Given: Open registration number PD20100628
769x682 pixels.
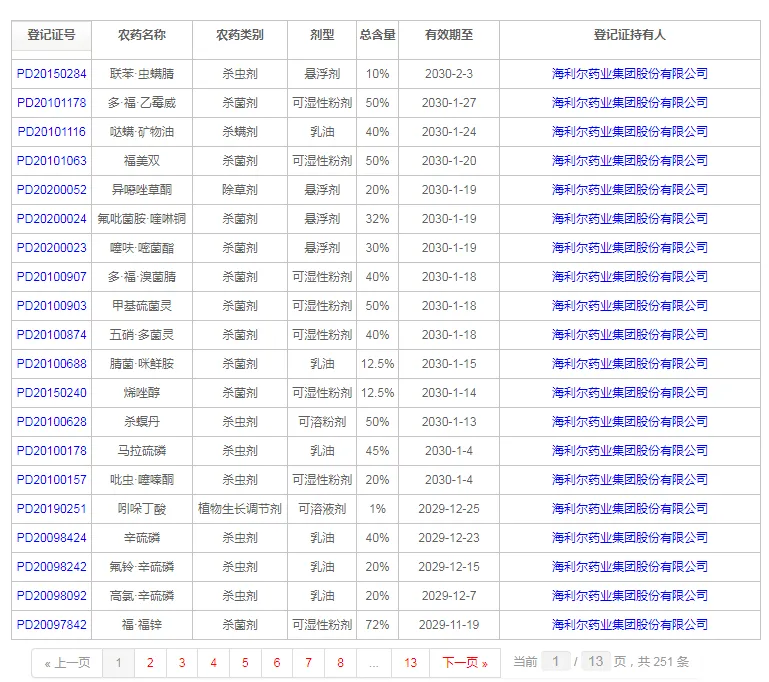Looking at the screenshot, I should (x=51, y=422).
